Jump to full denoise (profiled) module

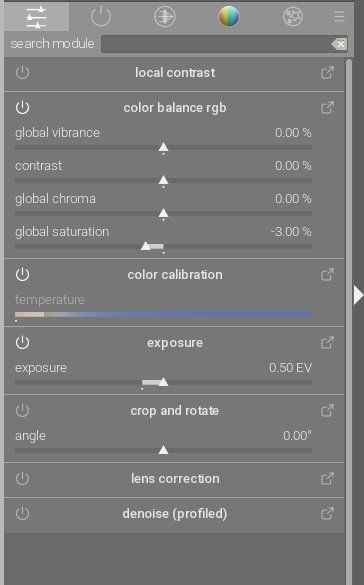pyautogui.click(x=327, y=513)
